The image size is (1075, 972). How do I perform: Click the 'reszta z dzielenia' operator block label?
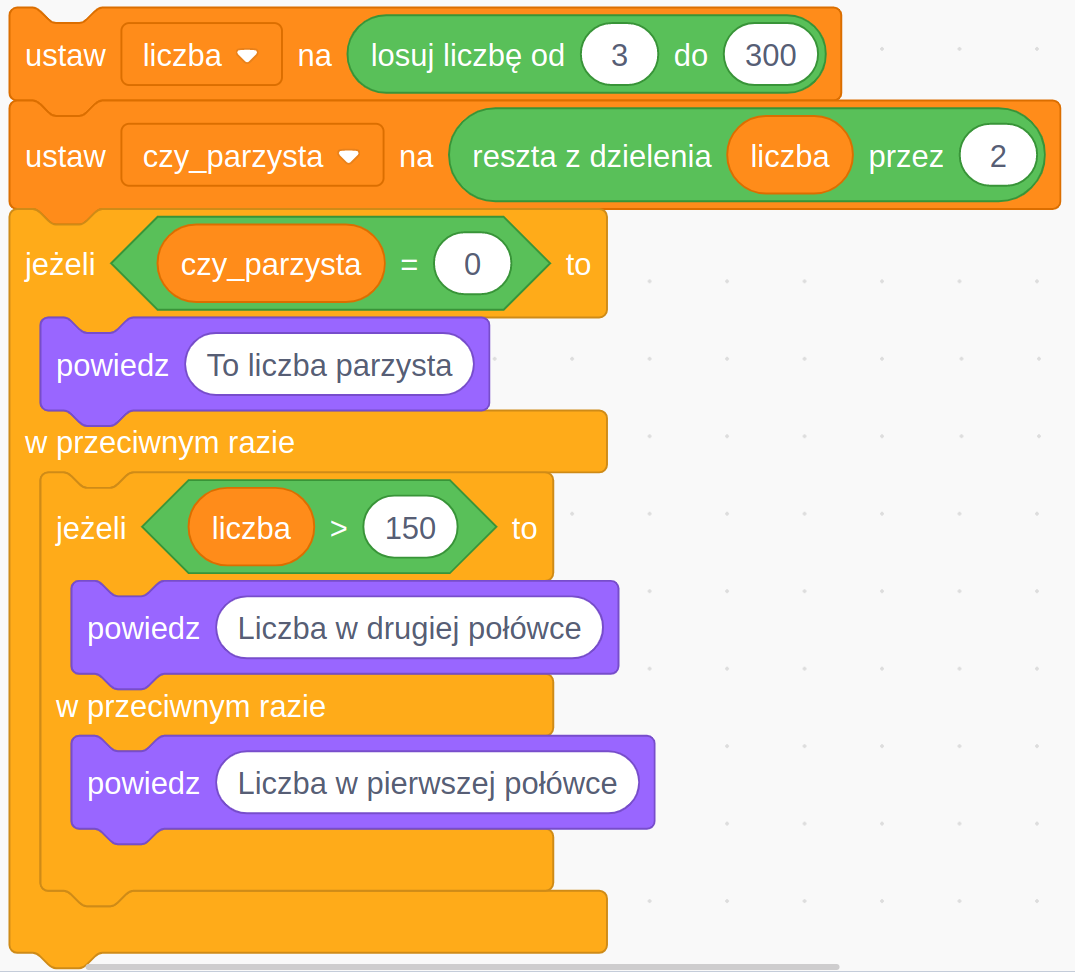tap(591, 157)
